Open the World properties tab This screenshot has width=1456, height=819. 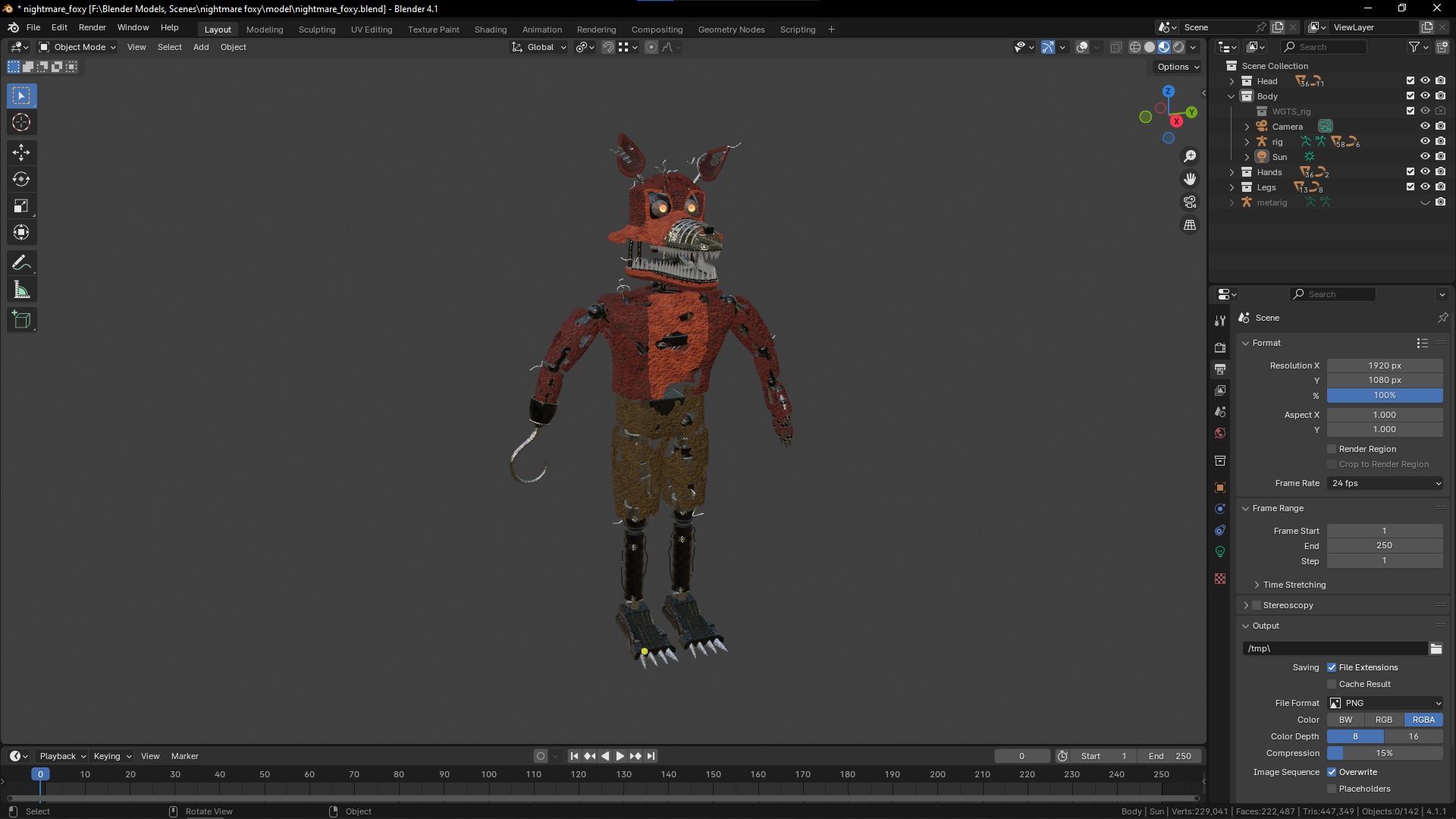click(x=1220, y=433)
